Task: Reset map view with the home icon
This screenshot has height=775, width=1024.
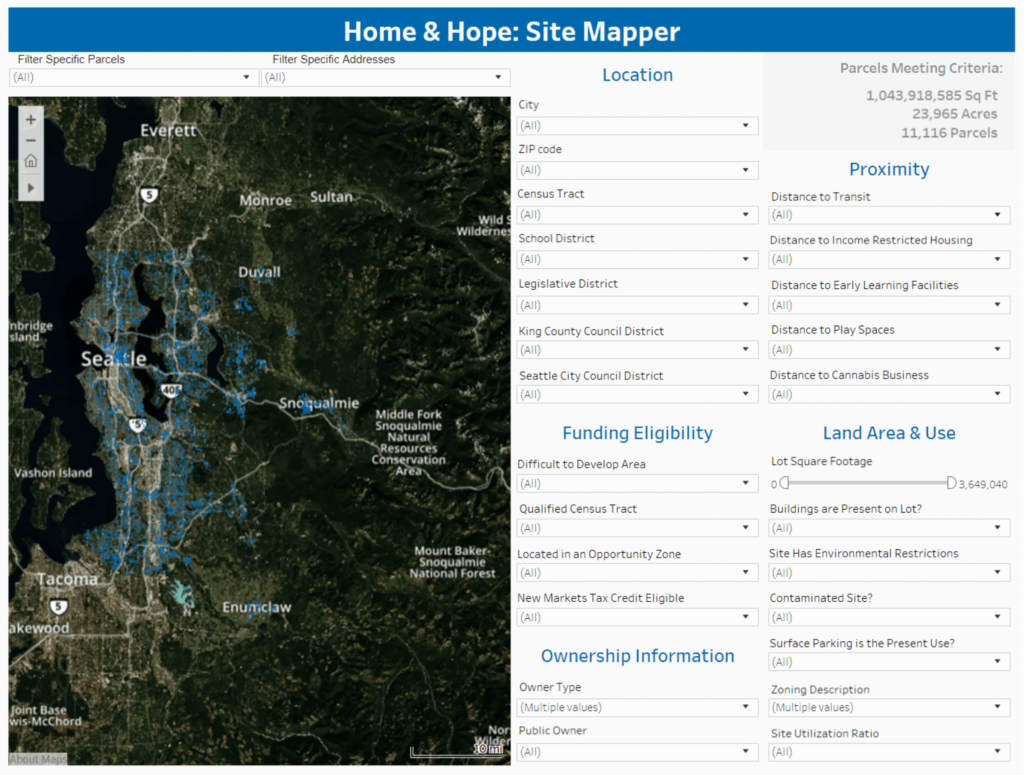Action: point(30,162)
